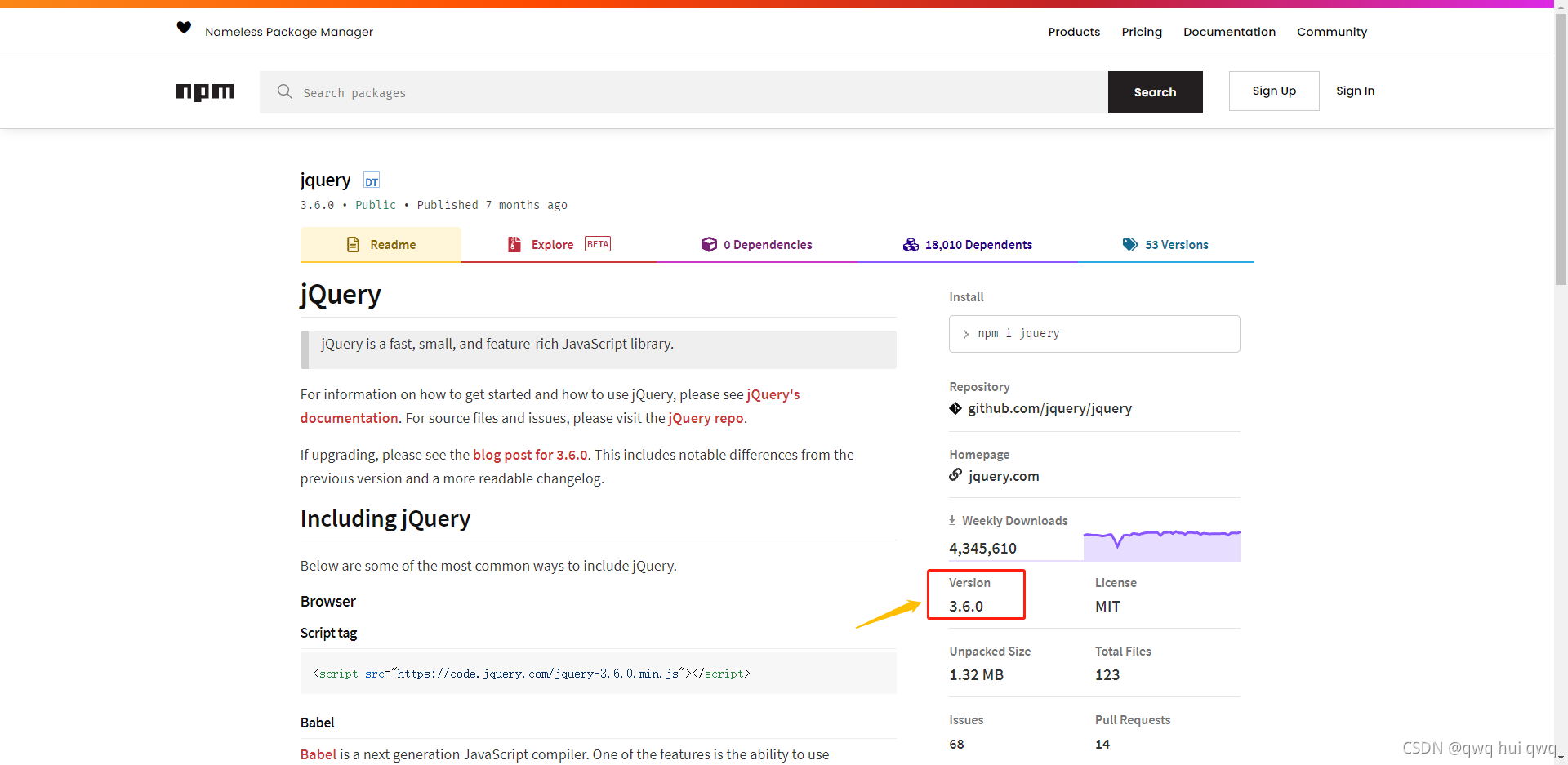Click the weekly downloads sparkline chart
This screenshot has height=765, width=1568.
pos(1161,545)
